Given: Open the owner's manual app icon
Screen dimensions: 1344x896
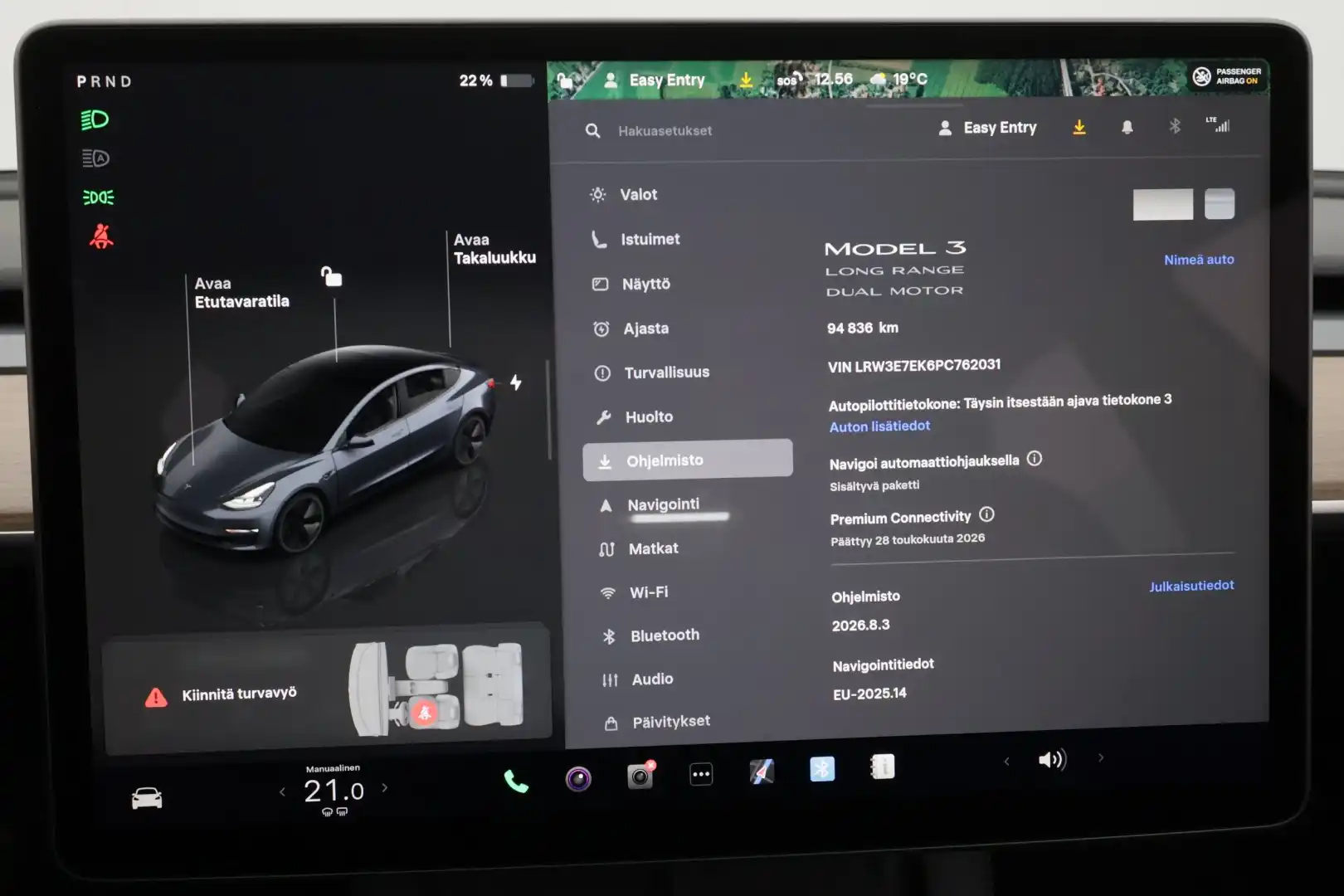Looking at the screenshot, I should point(883,767).
